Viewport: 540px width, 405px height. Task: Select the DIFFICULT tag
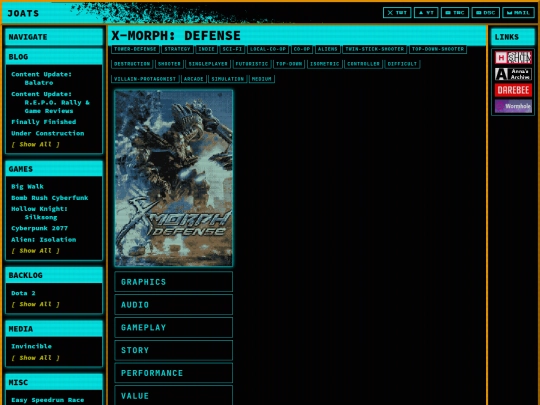402,64
